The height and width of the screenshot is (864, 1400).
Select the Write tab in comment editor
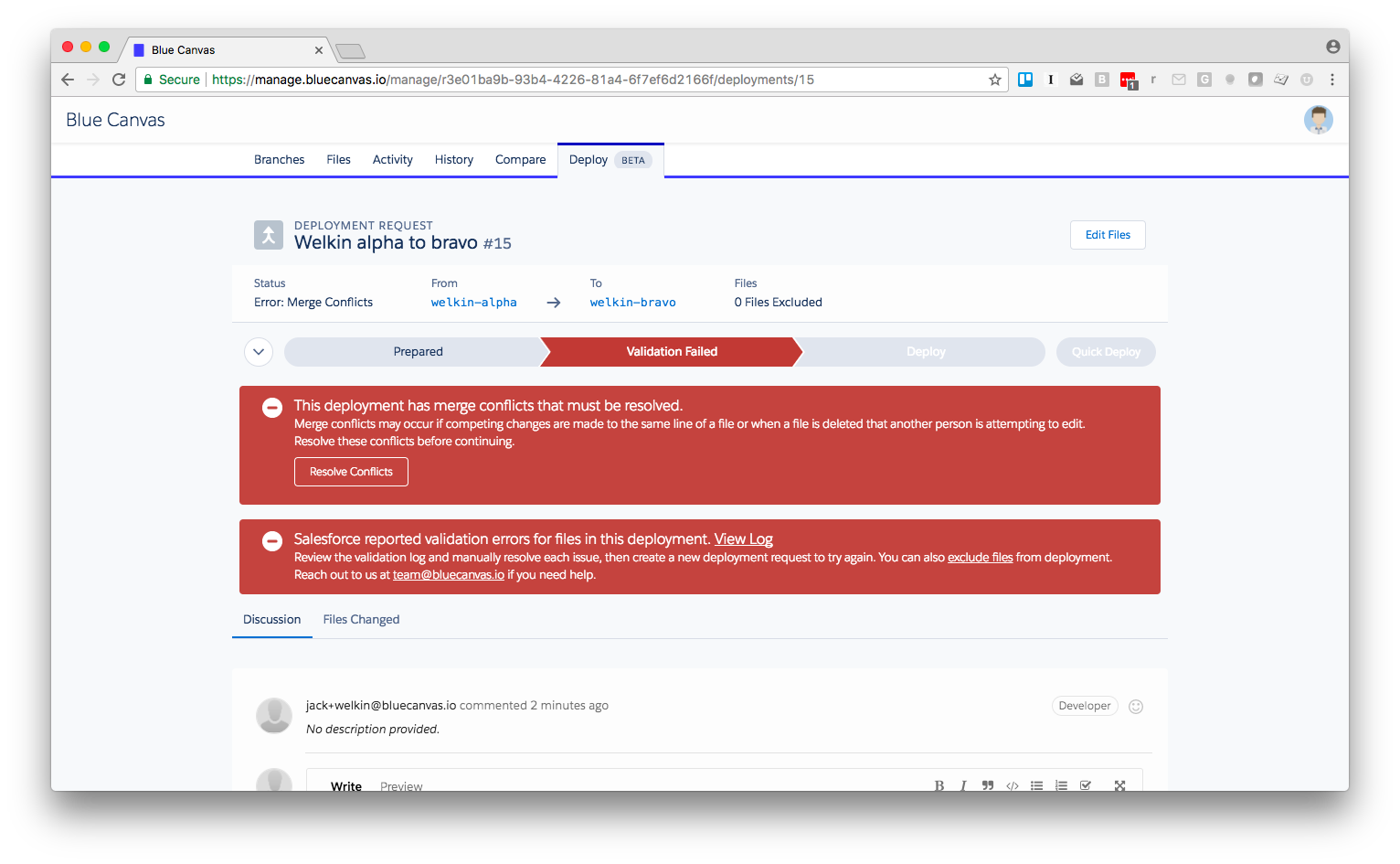tap(346, 786)
